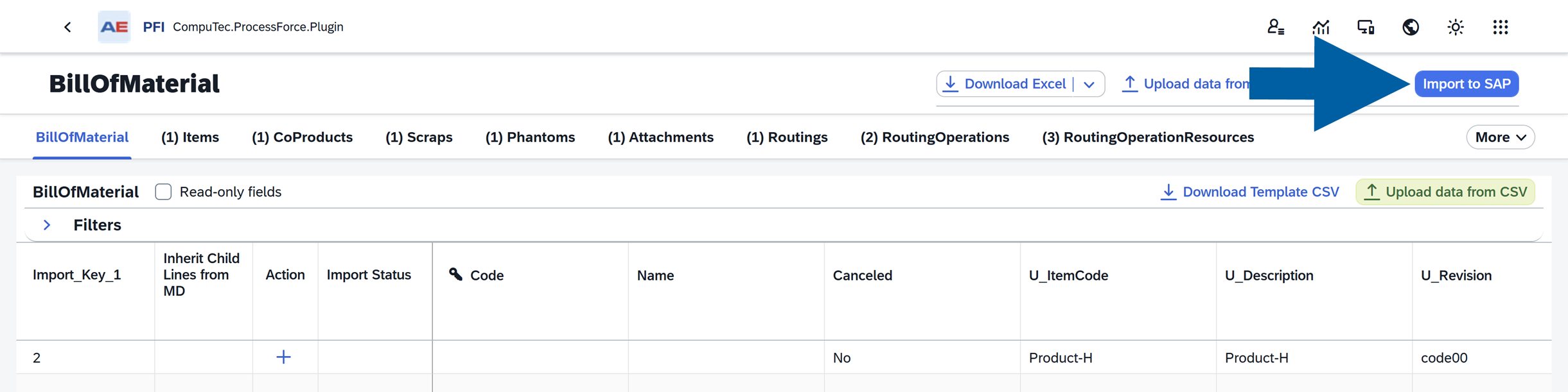Image resolution: width=1568 pixels, height=392 pixels.
Task: Expand the Download Excel dropdown arrow
Action: 1089,84
